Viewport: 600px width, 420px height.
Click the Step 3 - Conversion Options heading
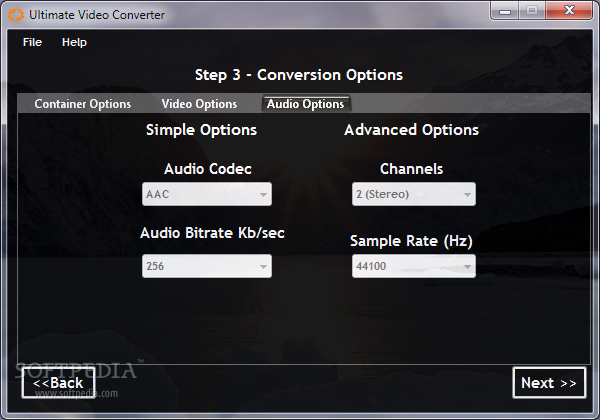(298, 75)
